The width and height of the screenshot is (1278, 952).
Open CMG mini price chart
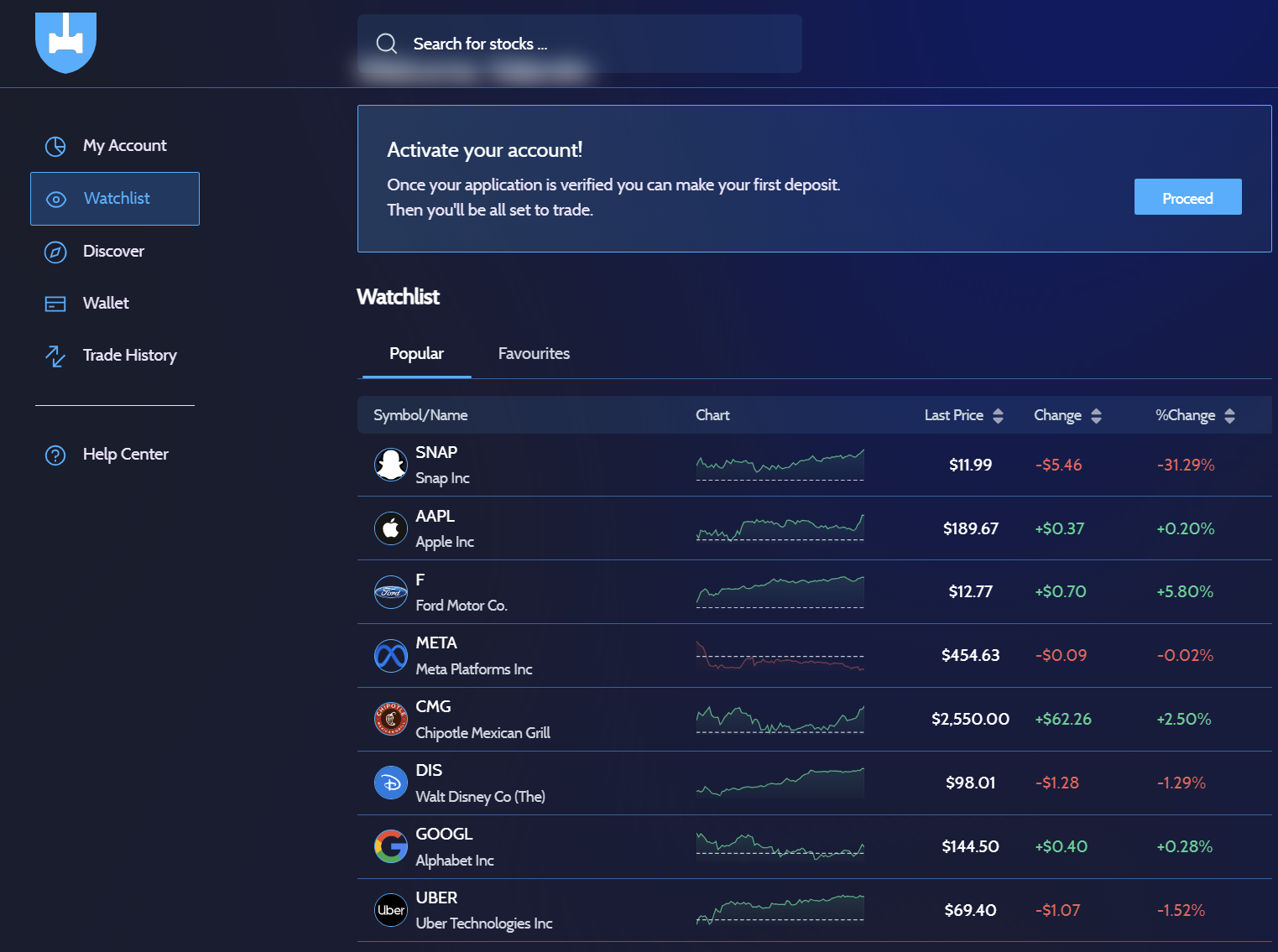click(x=780, y=719)
